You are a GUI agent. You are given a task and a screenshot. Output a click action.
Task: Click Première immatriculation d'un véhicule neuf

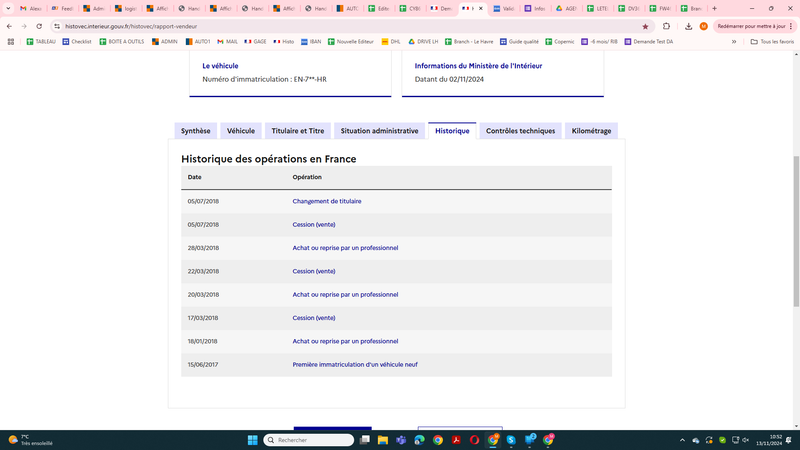coord(355,364)
